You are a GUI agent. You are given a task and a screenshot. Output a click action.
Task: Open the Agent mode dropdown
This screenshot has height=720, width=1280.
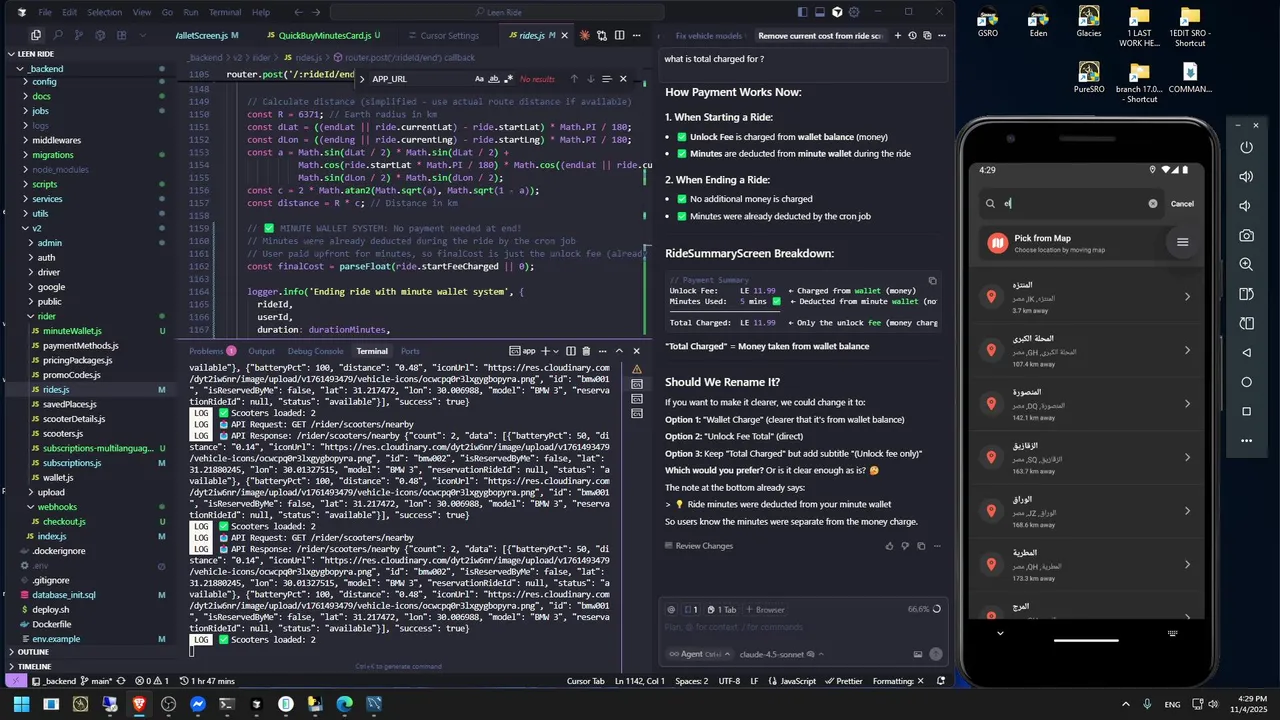(x=700, y=654)
